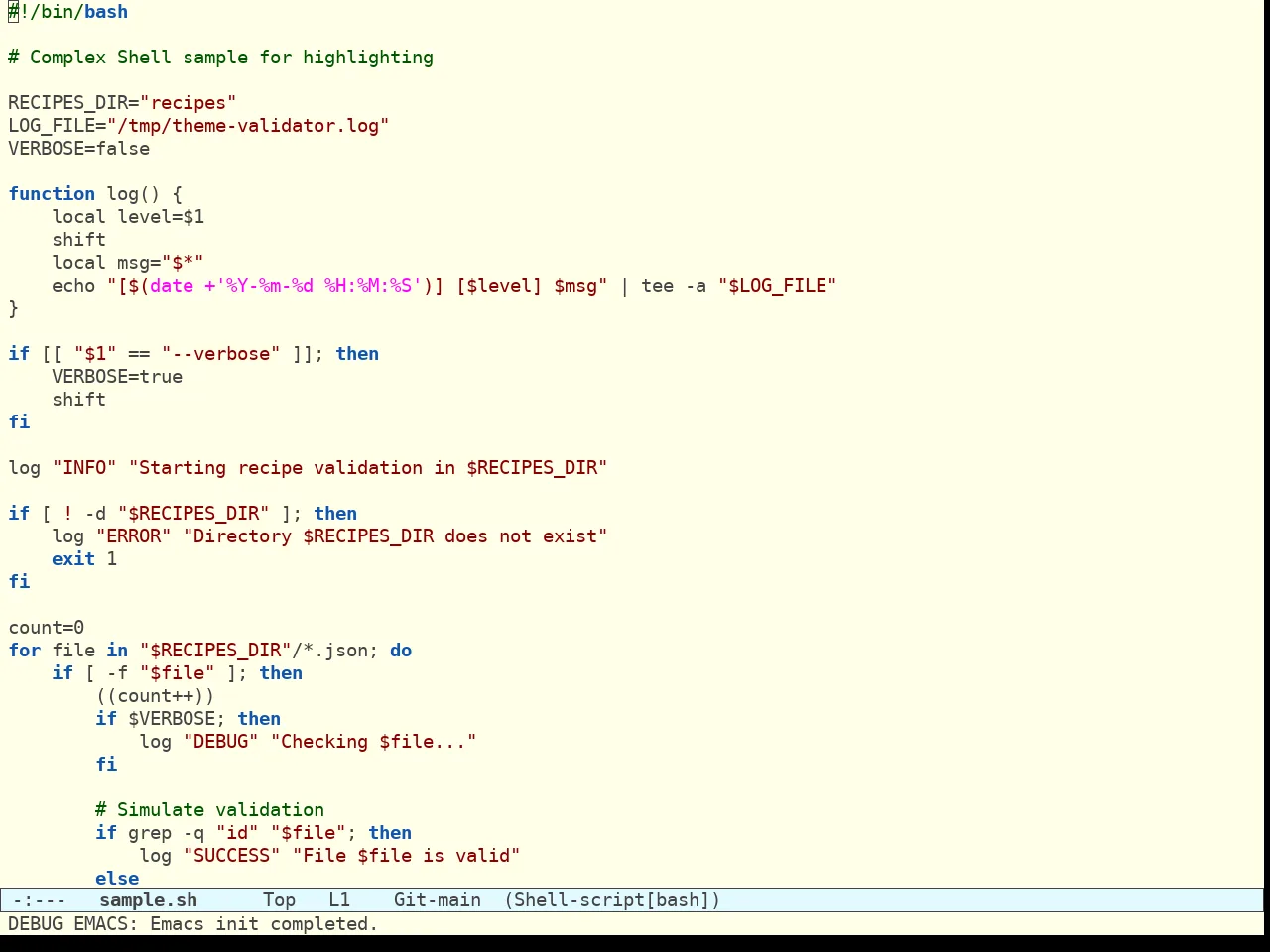The height and width of the screenshot is (952, 1270).
Task: Click the "File $file is valid" string
Action: [407, 856]
